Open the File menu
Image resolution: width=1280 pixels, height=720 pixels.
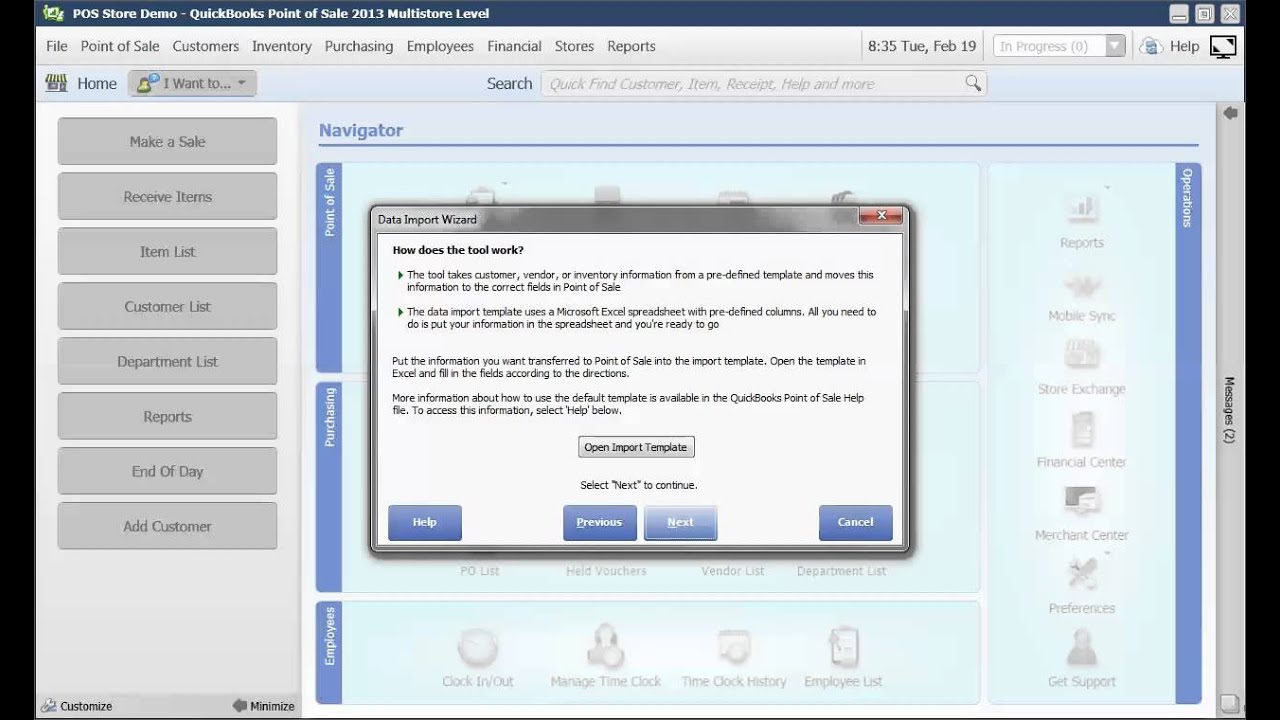pos(57,46)
